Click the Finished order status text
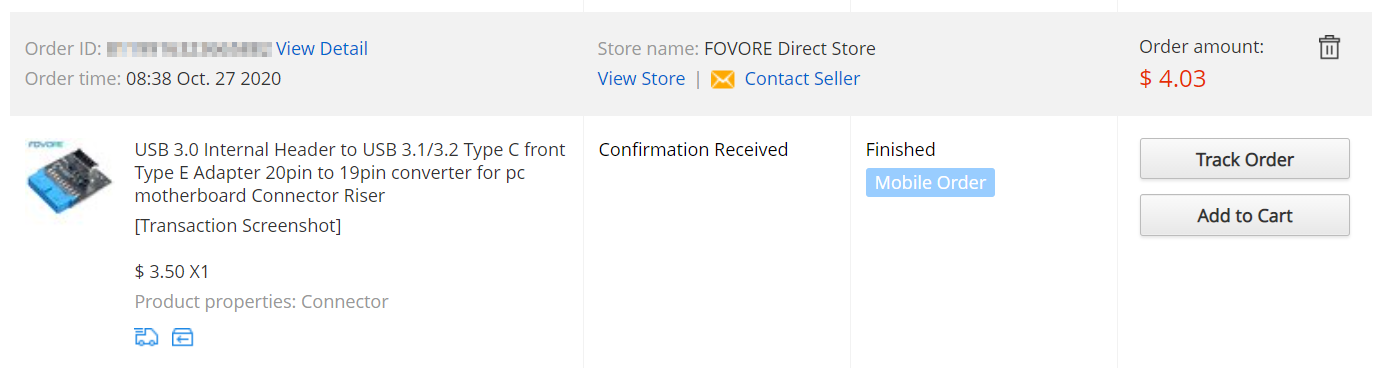This screenshot has height=368, width=1384. (x=901, y=150)
